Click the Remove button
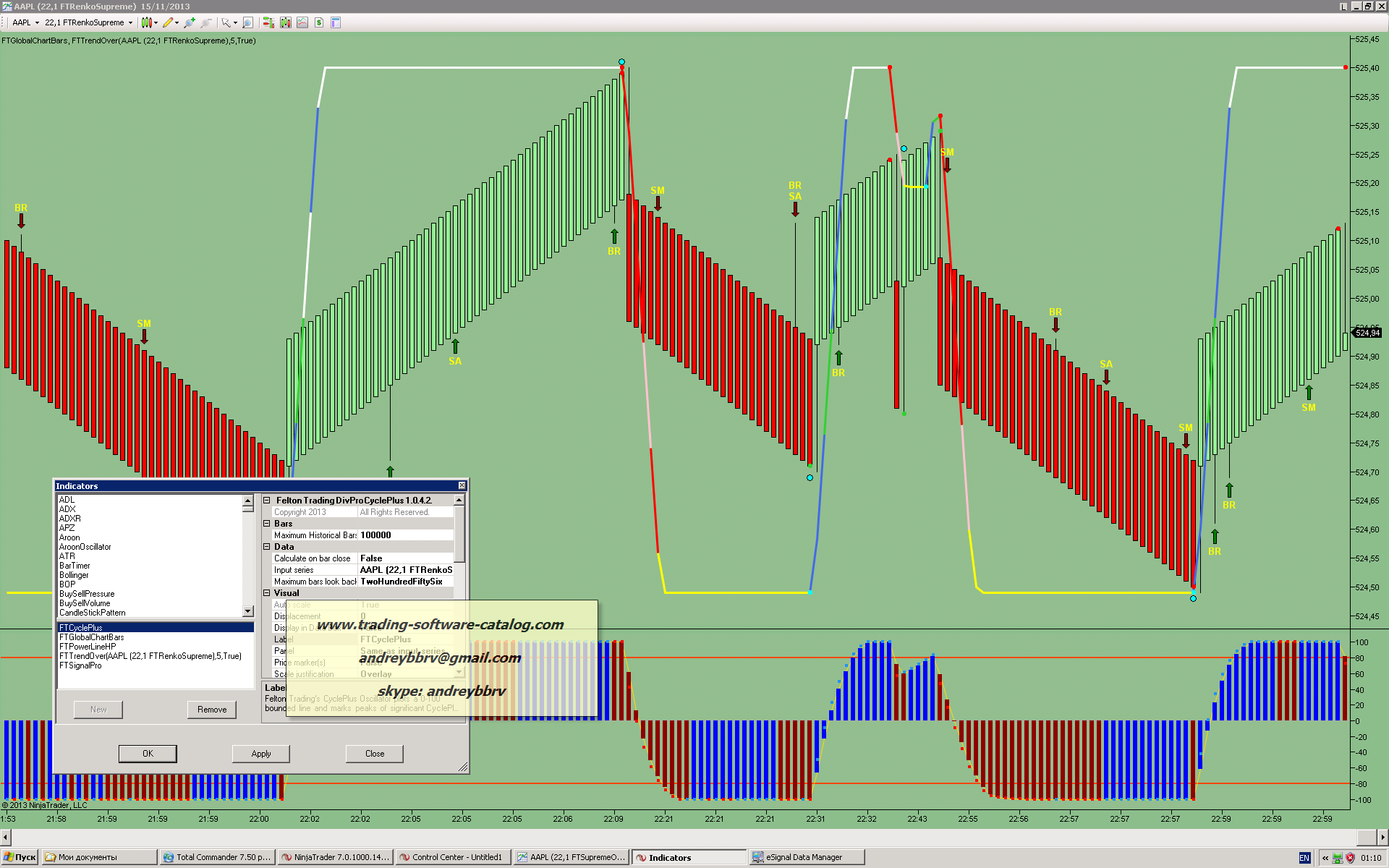 [x=212, y=710]
